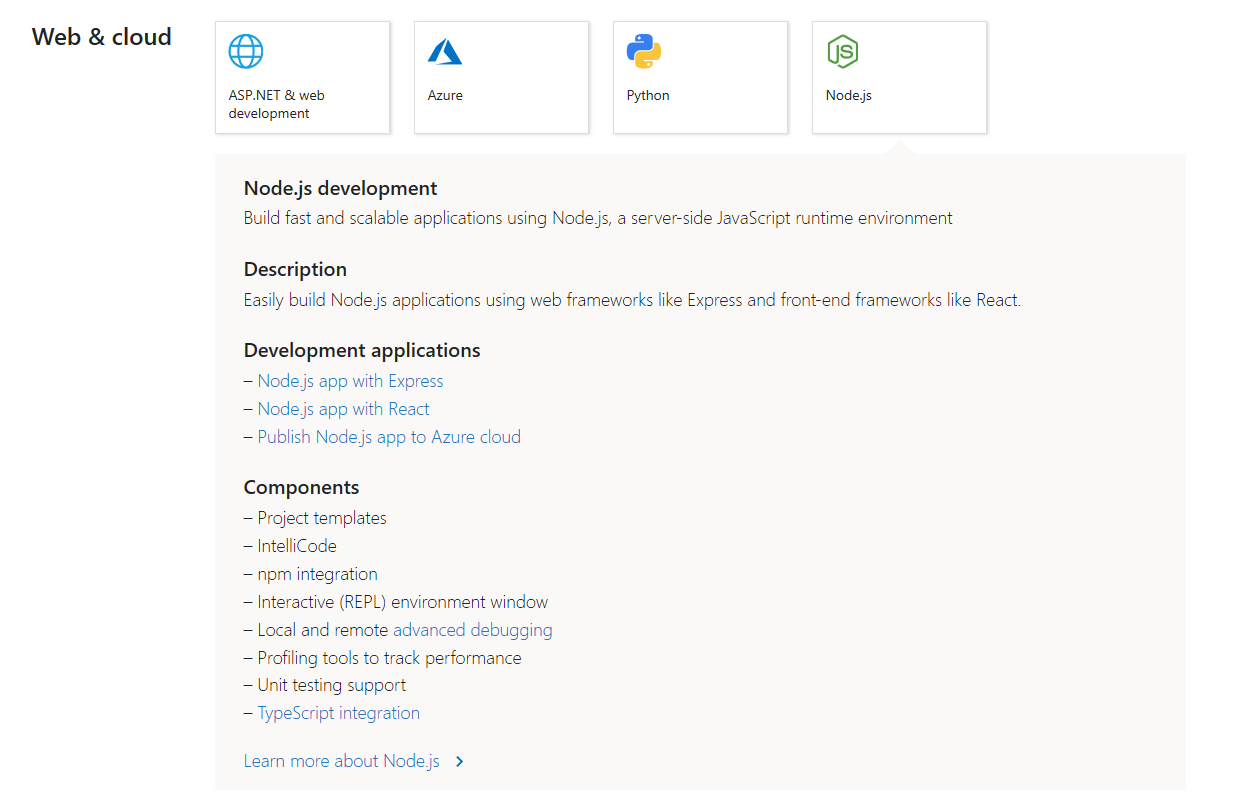Click the Azure logo icon
1254x805 pixels.
445,51
